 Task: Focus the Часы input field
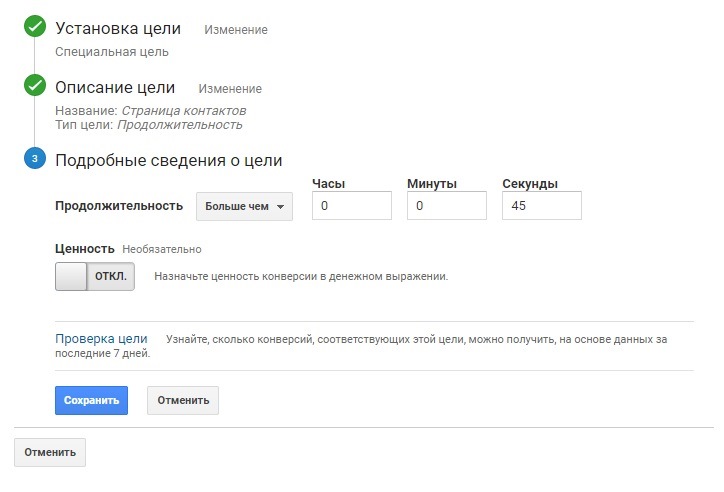pos(352,205)
